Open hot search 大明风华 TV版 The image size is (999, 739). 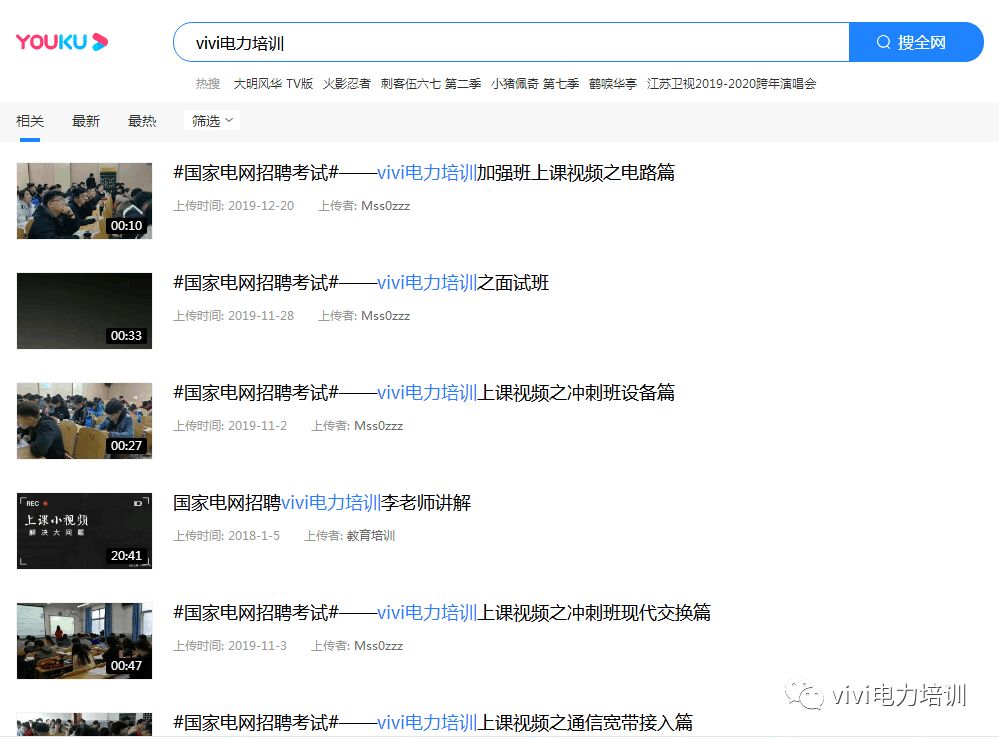(273, 83)
